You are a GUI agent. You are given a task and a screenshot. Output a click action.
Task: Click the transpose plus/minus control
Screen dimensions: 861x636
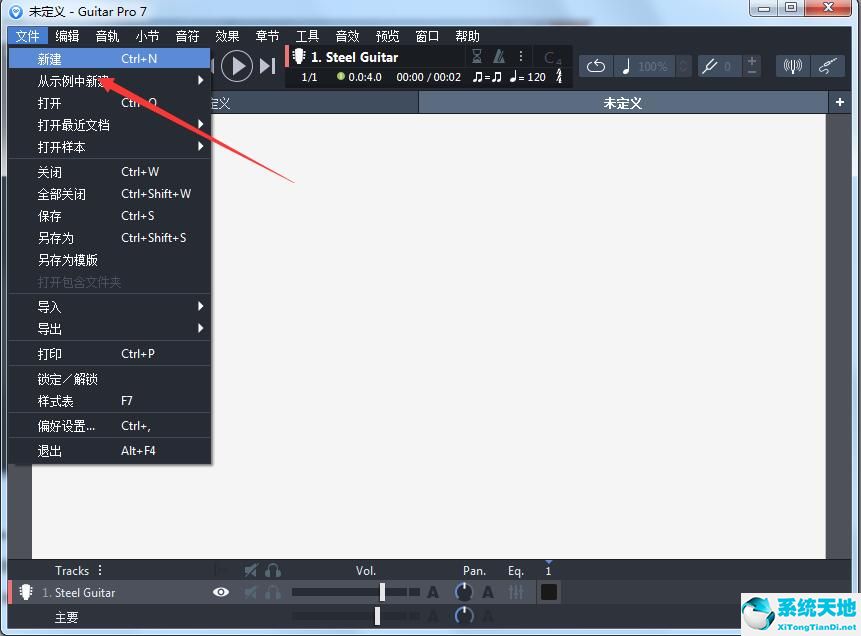(x=752, y=66)
